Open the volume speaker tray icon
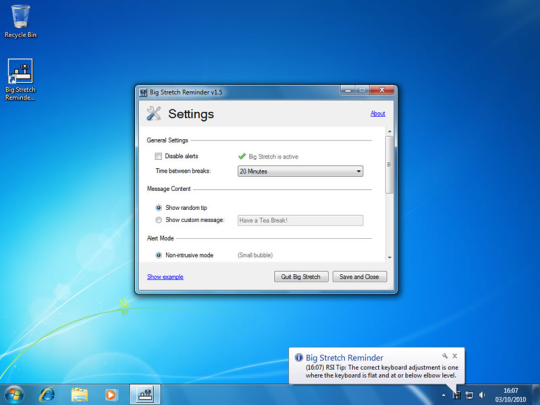540x405 pixels. point(482,395)
